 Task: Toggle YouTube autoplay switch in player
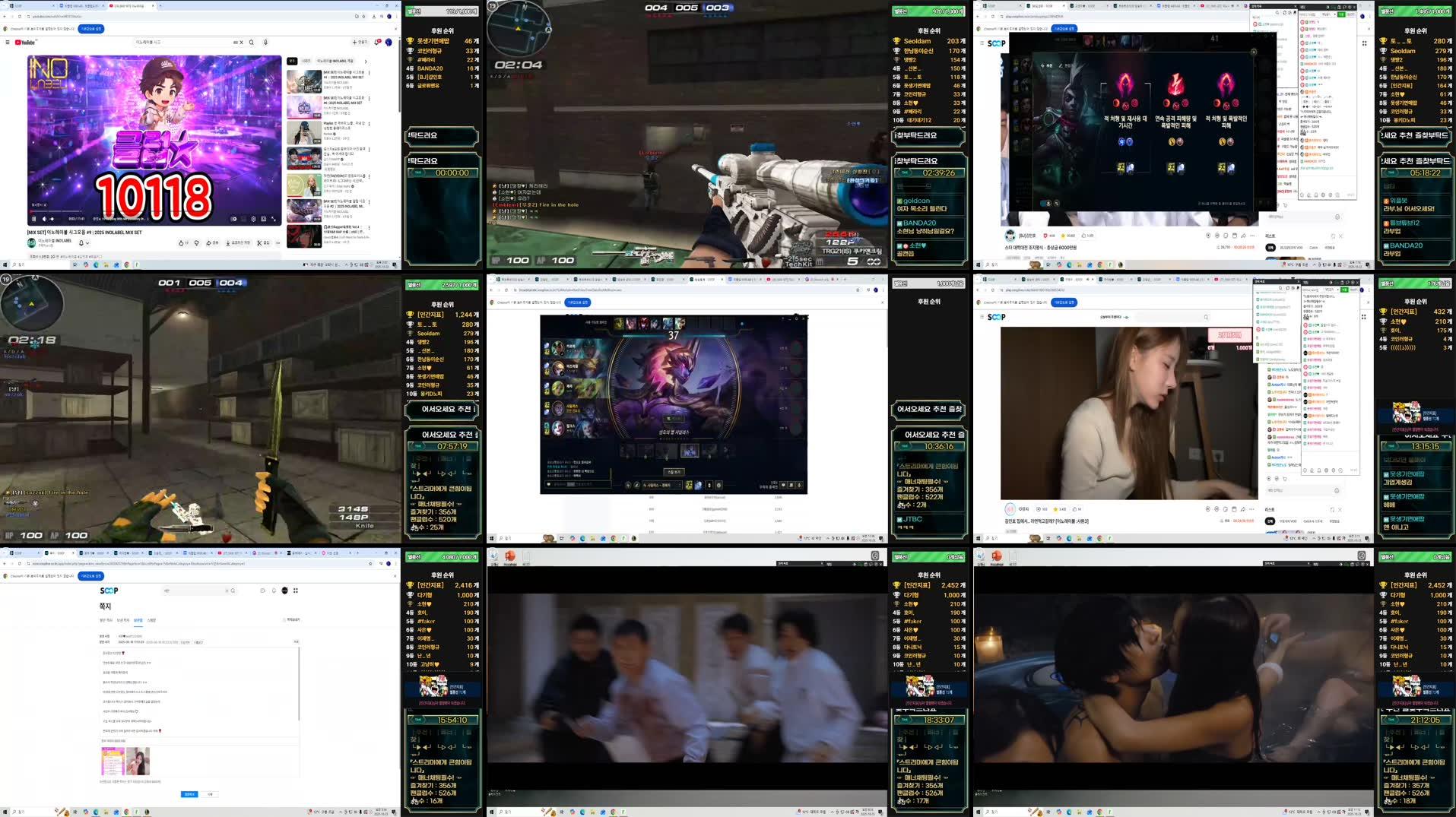[233, 219]
